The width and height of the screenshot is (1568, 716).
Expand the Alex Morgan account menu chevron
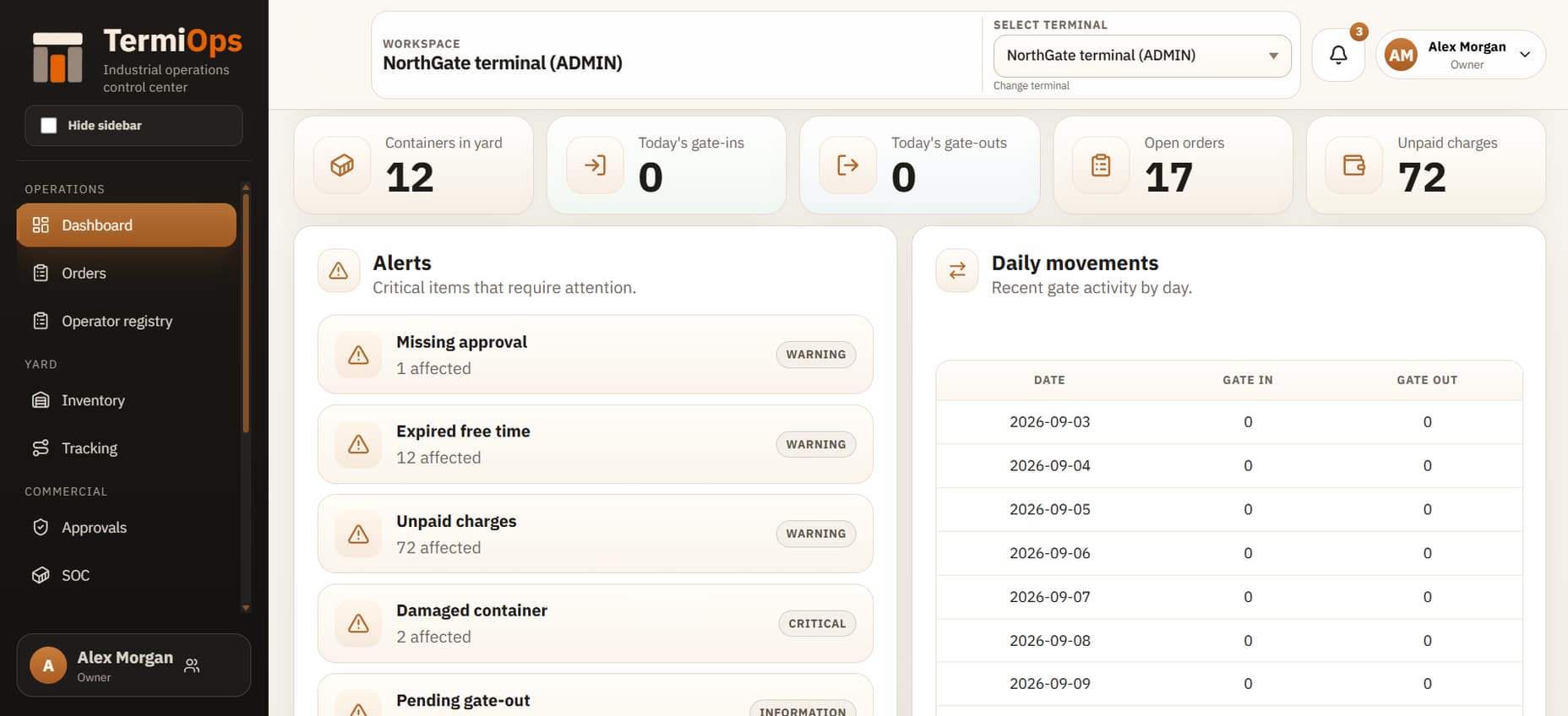pos(1525,55)
